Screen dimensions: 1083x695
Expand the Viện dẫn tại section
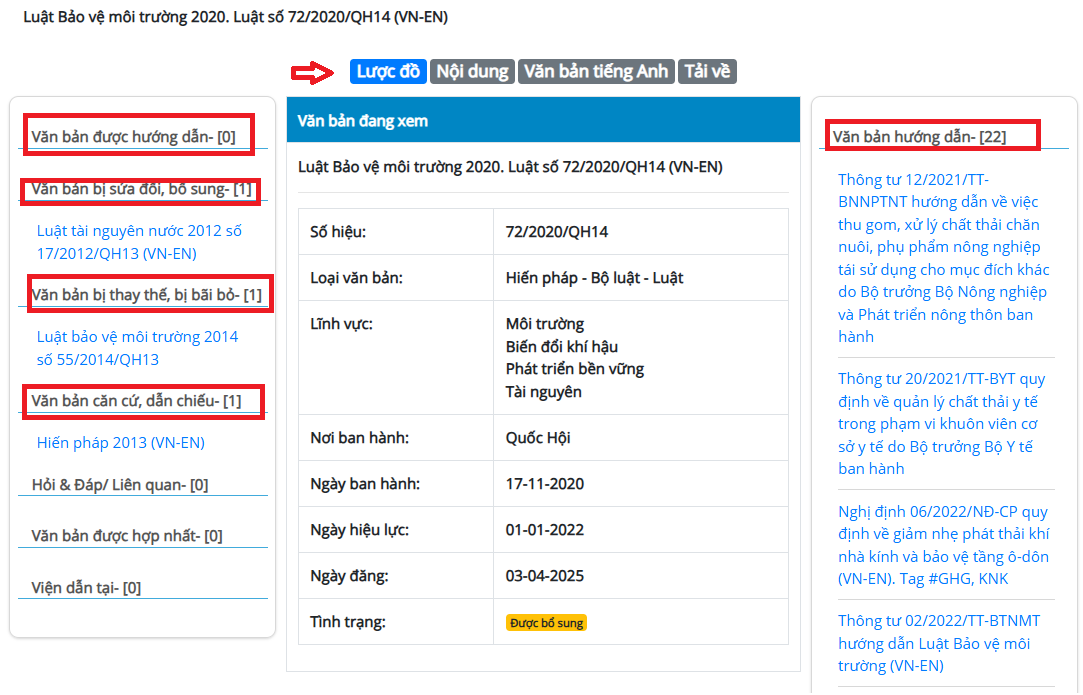click(85, 588)
